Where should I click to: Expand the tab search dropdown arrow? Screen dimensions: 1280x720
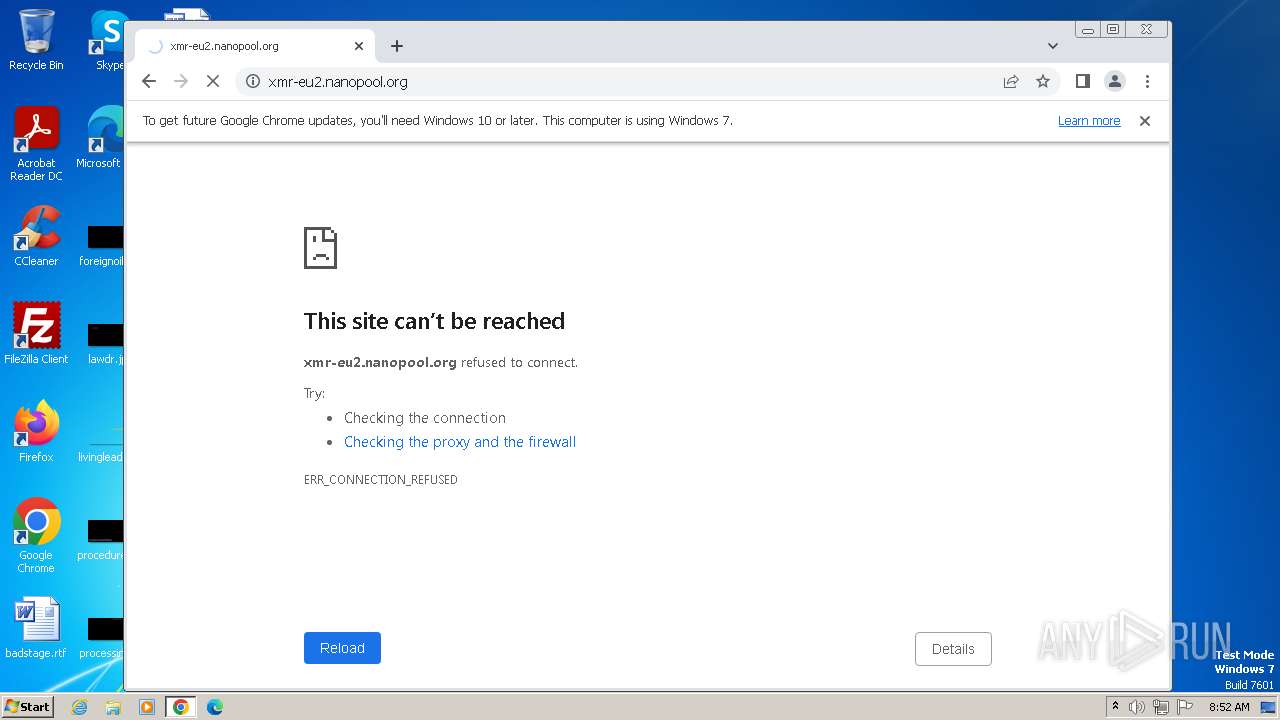coord(1053,46)
